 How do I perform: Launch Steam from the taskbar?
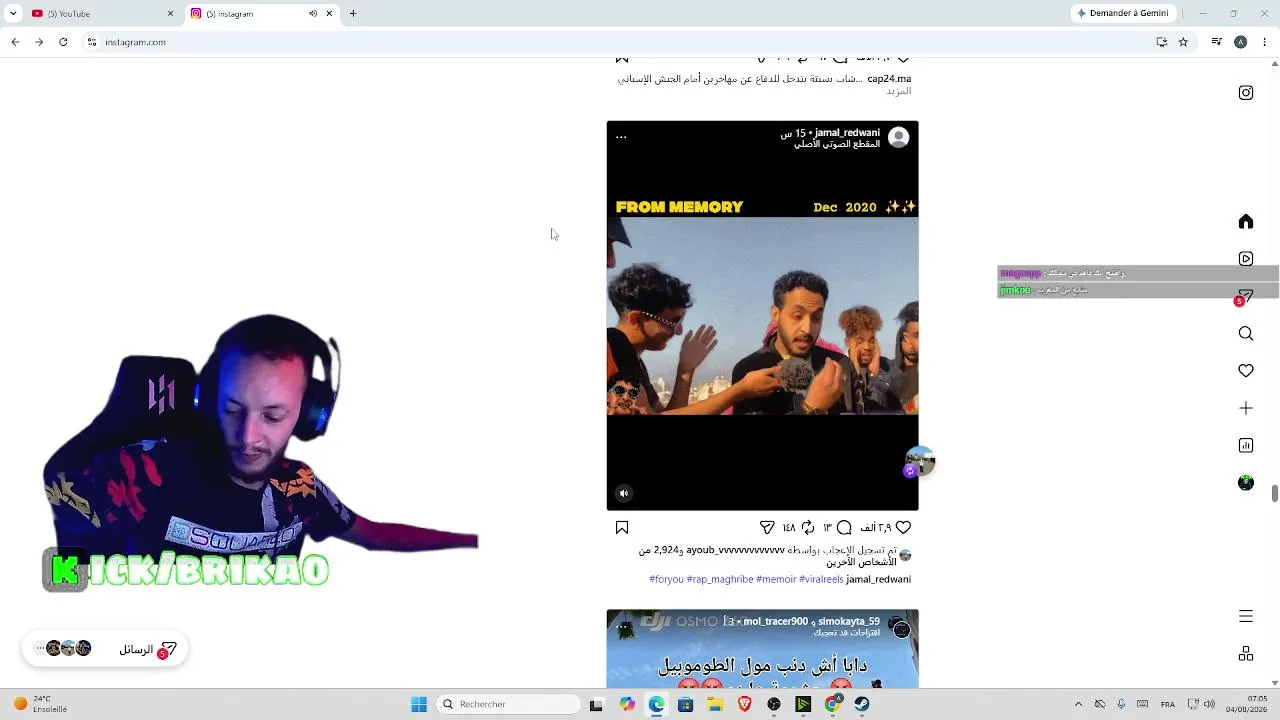pos(862,704)
